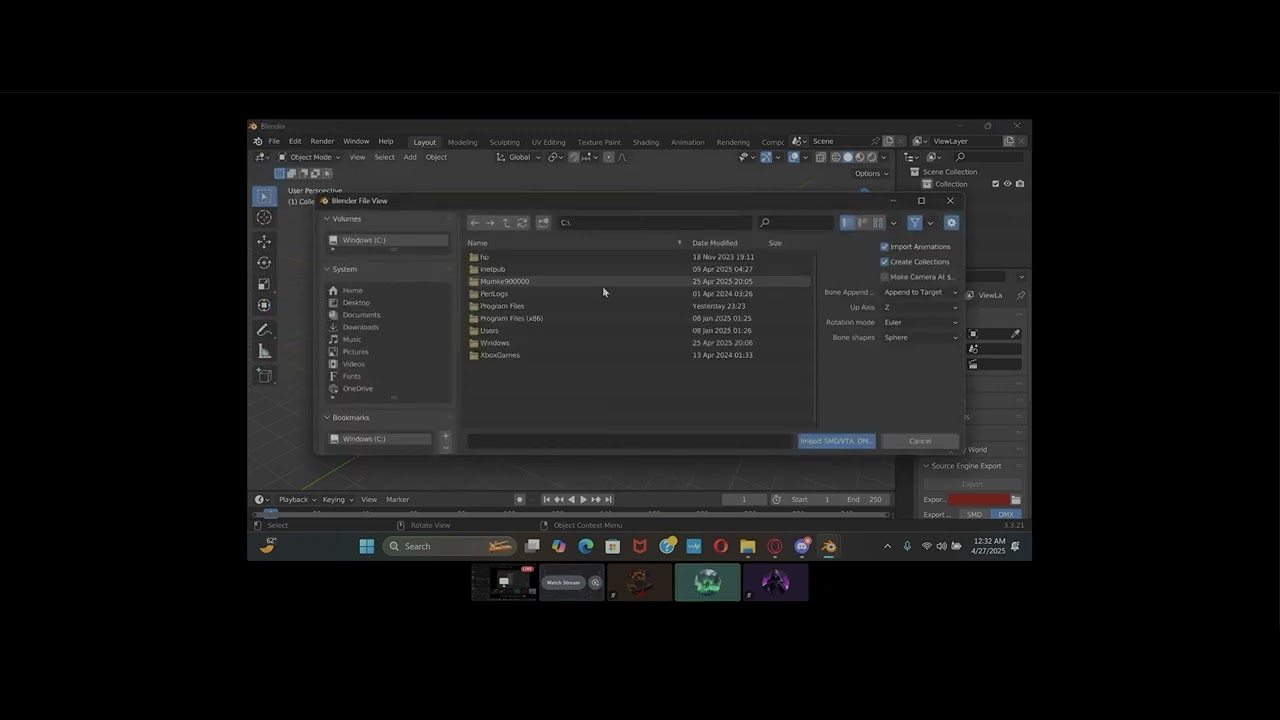Click the Windows Start button
1280x720 pixels.
pyautogui.click(x=367, y=546)
